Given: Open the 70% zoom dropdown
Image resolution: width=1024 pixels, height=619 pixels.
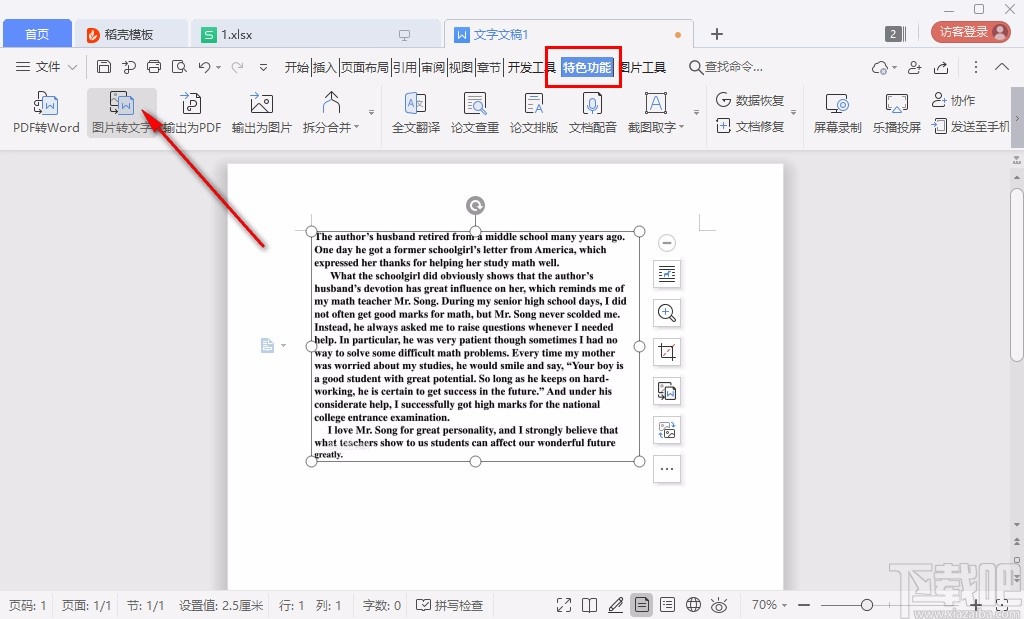Looking at the screenshot, I should click(x=768, y=605).
